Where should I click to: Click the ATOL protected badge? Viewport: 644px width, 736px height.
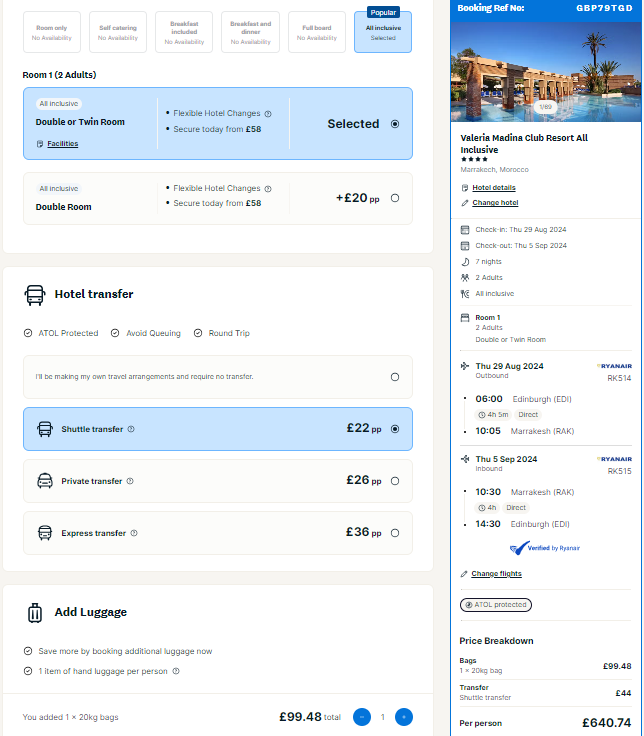pyautogui.click(x=496, y=605)
